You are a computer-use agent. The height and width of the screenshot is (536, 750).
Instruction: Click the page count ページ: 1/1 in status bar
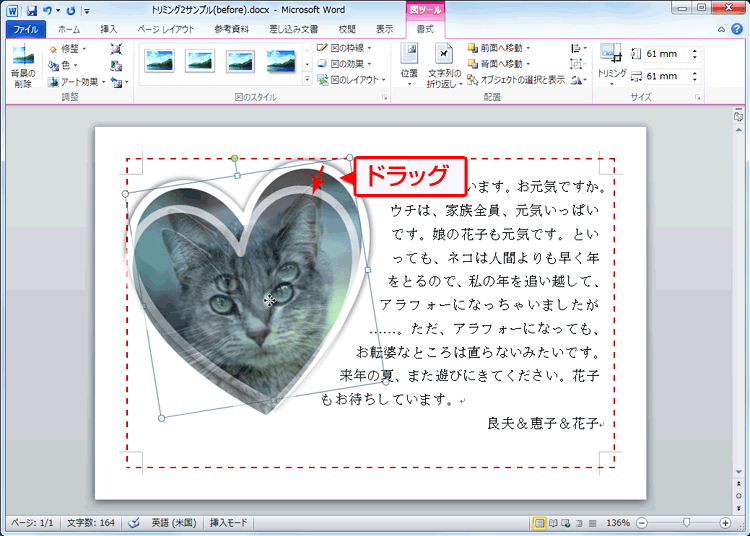pos(32,523)
